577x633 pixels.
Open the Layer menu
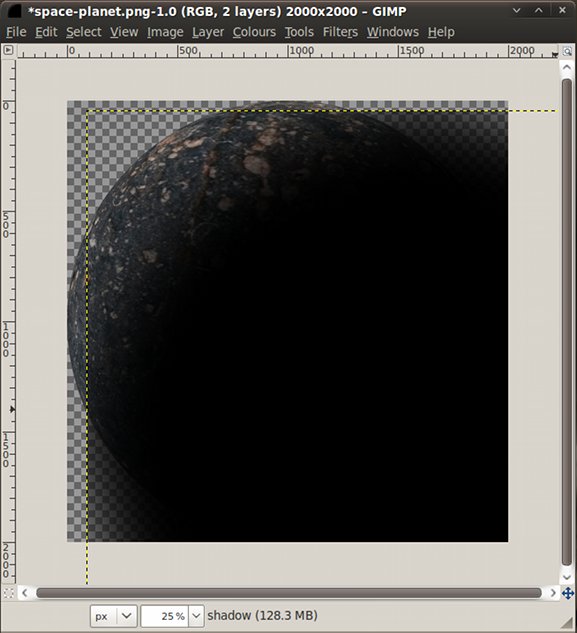pos(208,32)
